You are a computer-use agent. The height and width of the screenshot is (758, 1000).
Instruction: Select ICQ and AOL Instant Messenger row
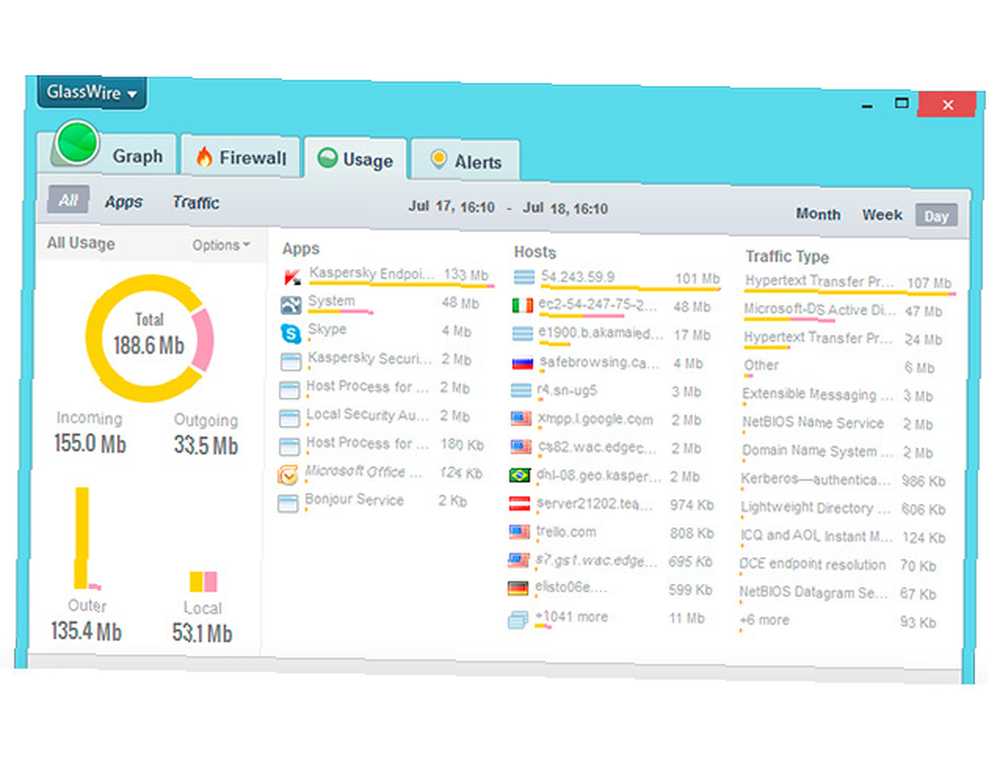pos(842,536)
